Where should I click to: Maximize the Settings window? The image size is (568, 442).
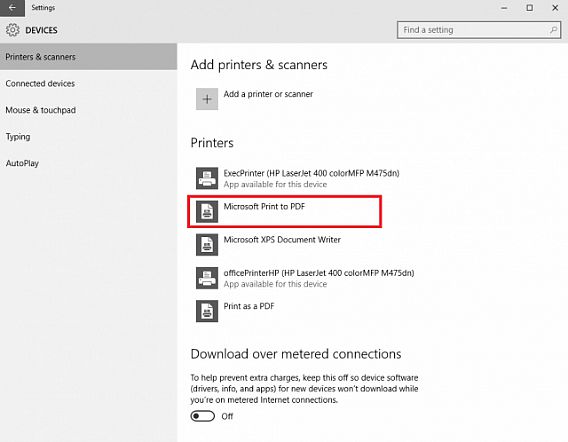530,8
